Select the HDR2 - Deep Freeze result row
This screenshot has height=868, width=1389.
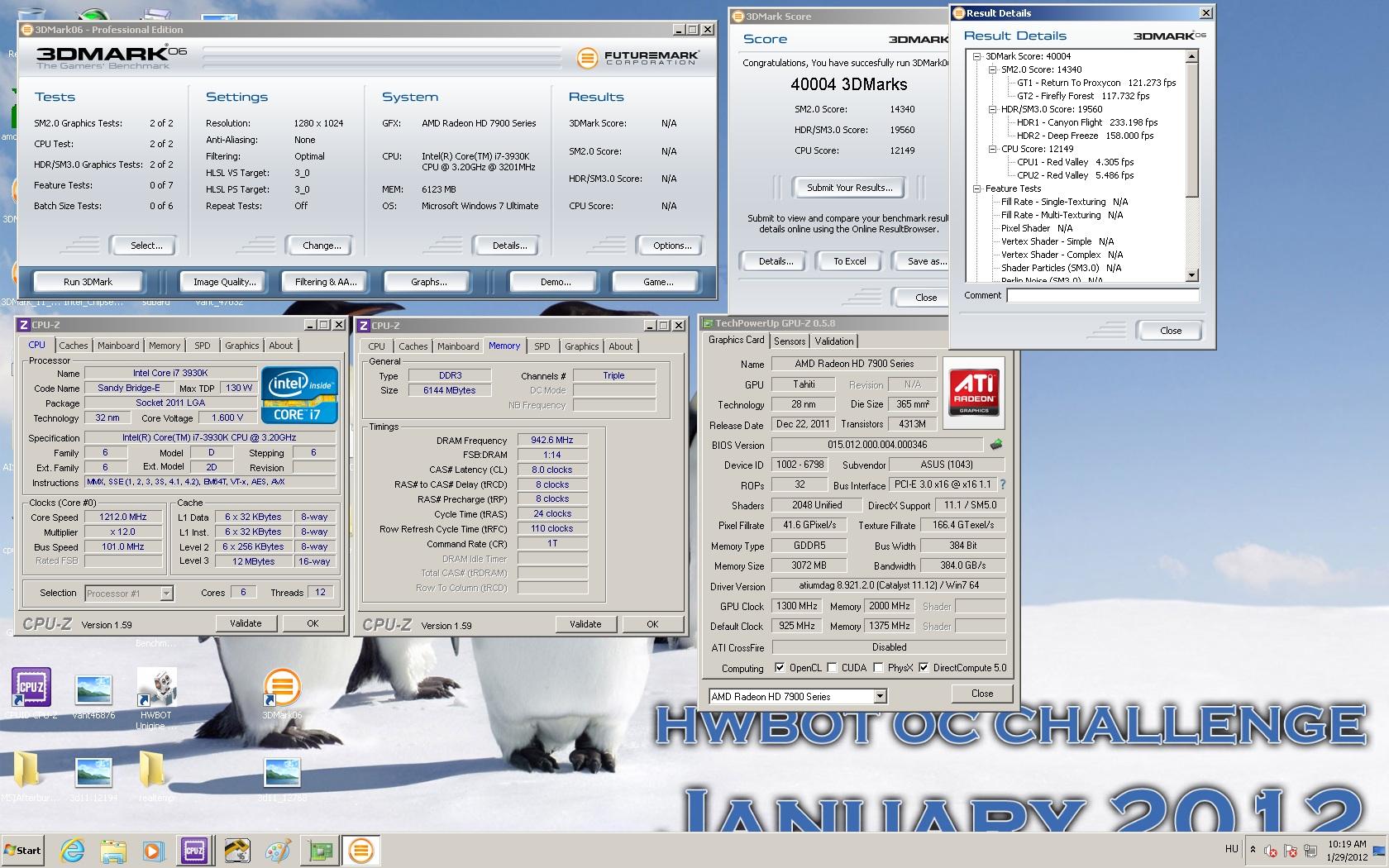click(1085, 136)
